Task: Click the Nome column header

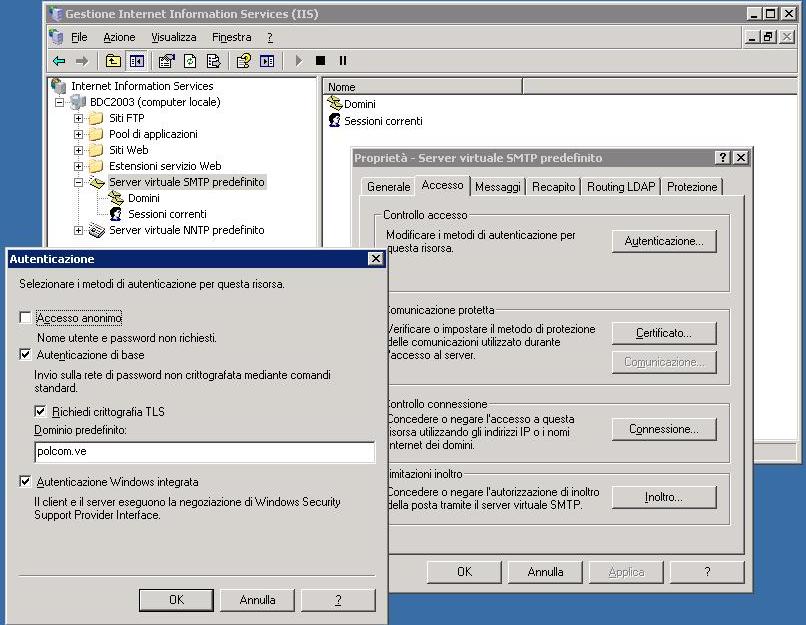Action: point(423,86)
